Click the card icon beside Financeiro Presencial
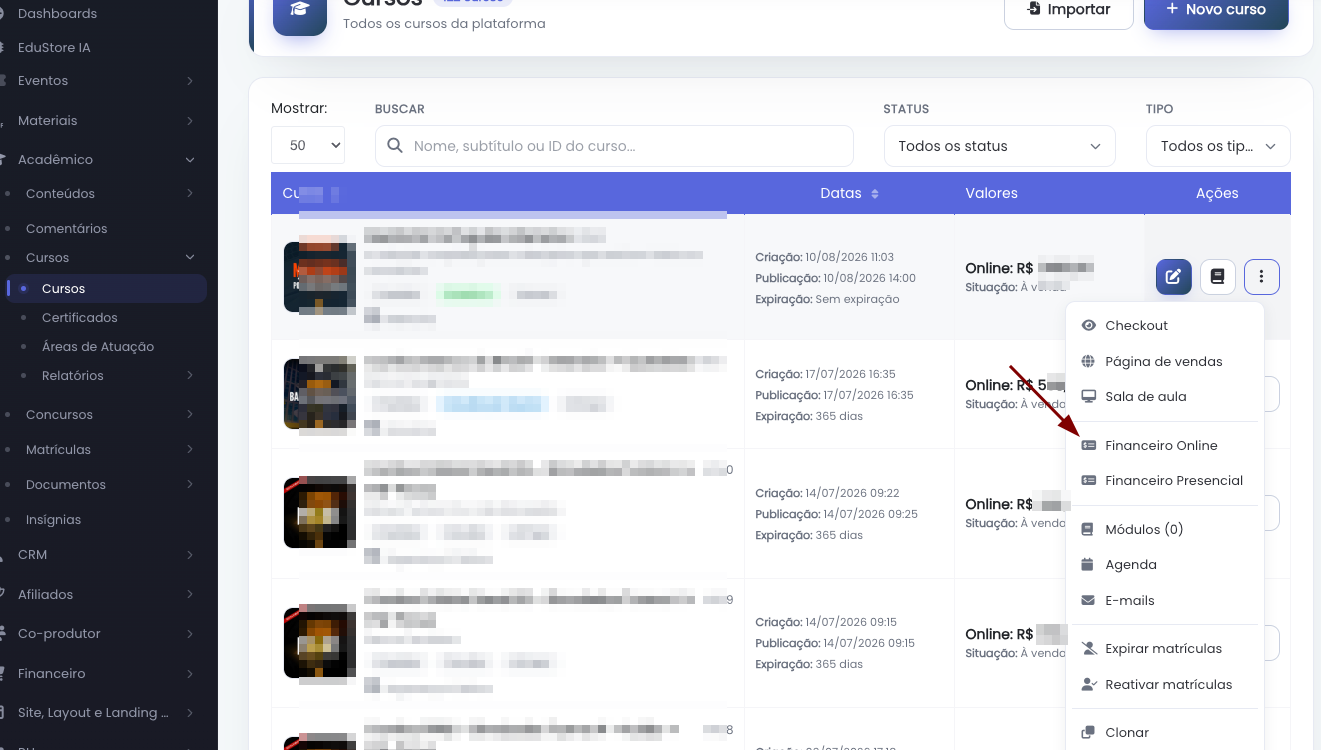Viewport: 1321px width, 750px height. 1089,481
